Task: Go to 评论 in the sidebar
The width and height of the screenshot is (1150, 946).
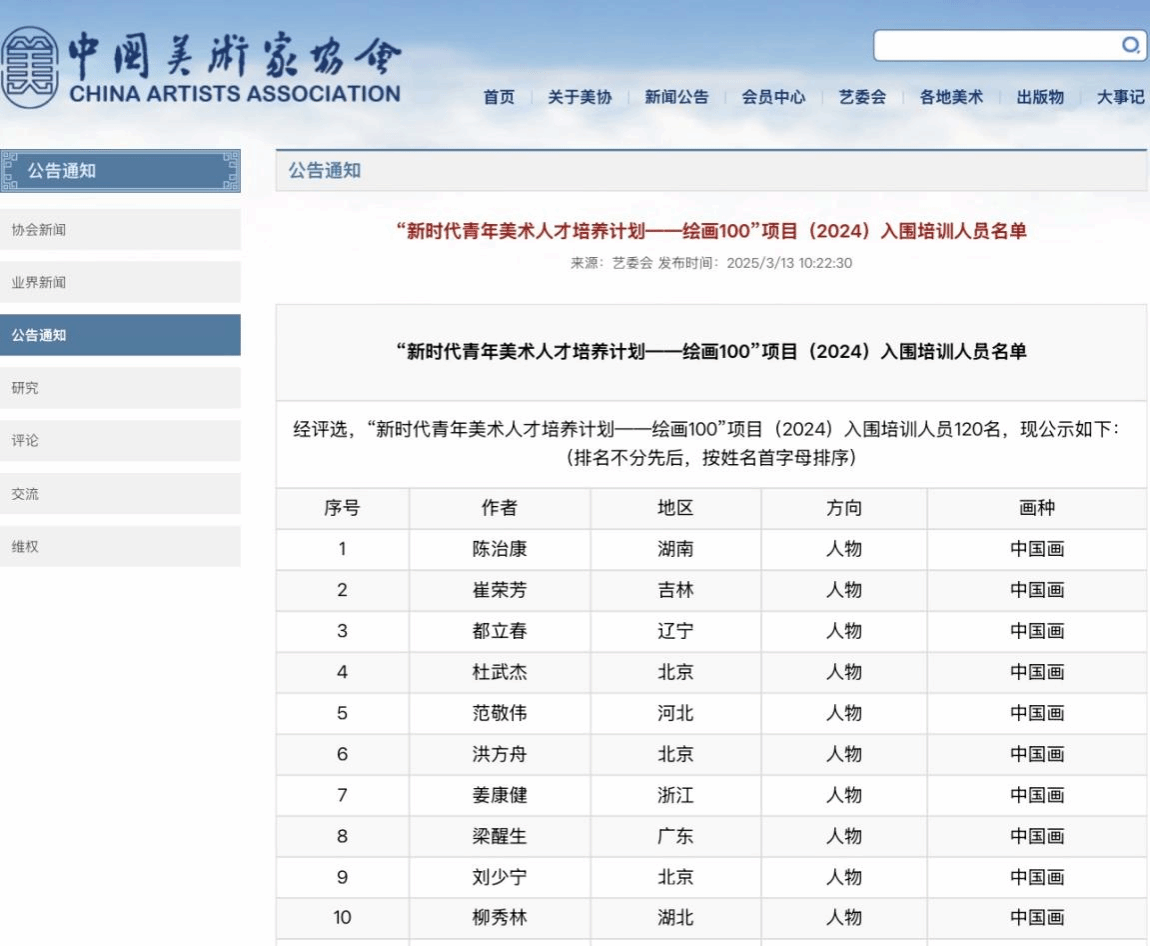Action: (120, 441)
